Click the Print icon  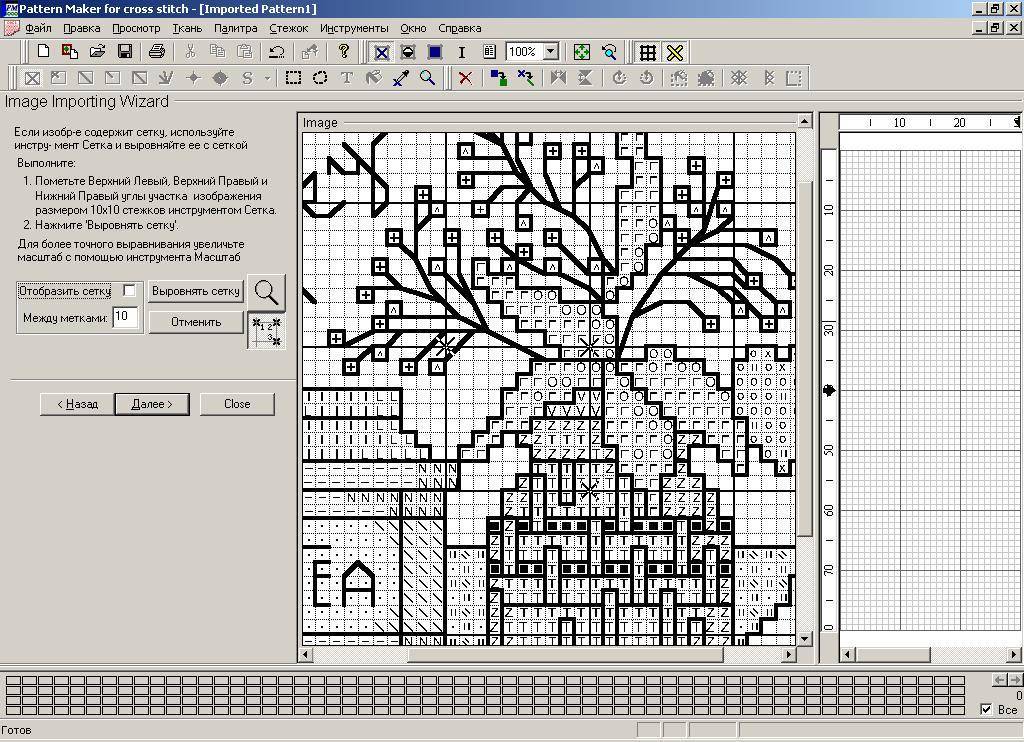click(157, 52)
